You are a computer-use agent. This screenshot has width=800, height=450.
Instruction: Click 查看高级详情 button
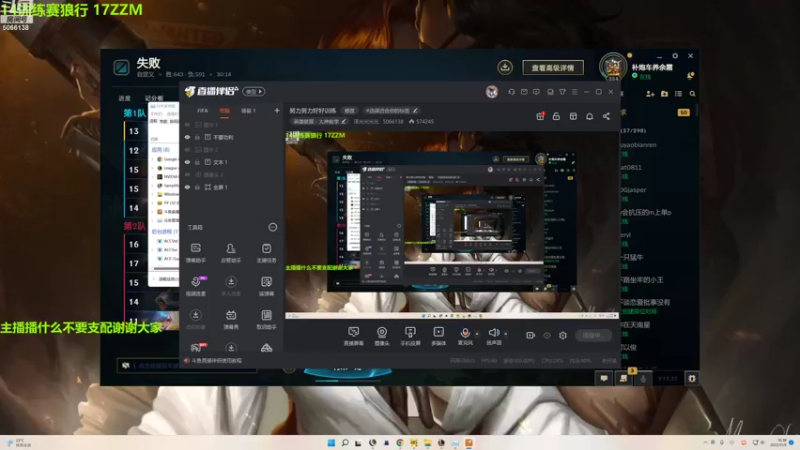pyautogui.click(x=553, y=67)
